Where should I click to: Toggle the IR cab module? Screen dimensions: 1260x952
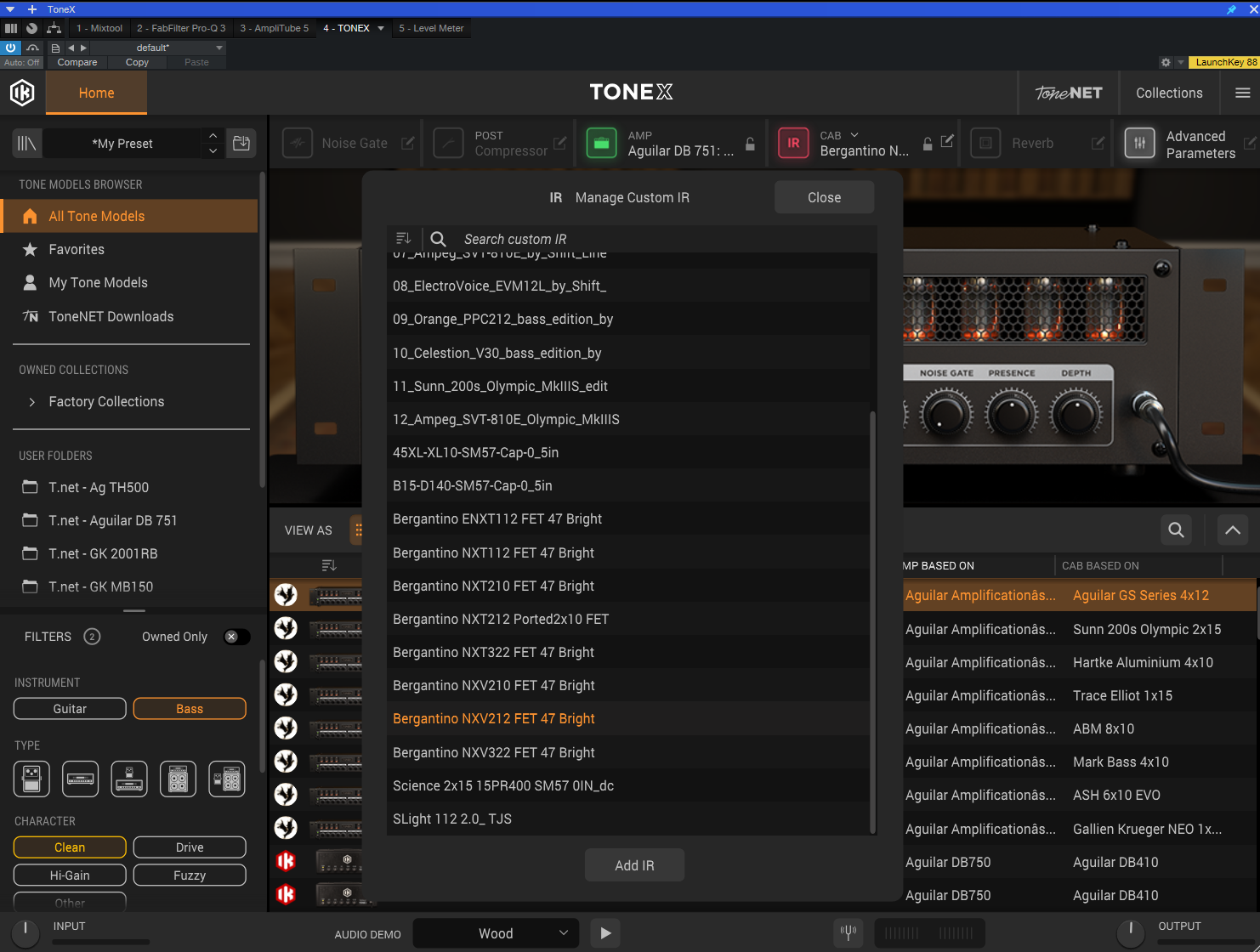793,143
